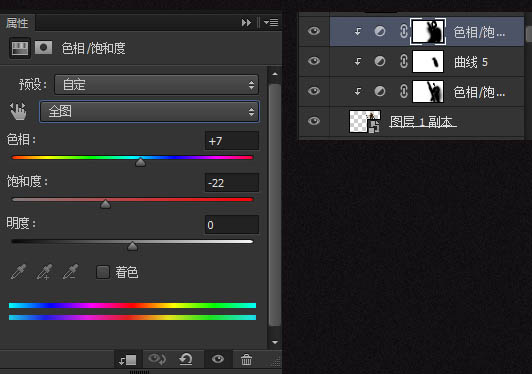Collapse the panel with double-arrow icon
This screenshot has width=532, height=374.
246,22
